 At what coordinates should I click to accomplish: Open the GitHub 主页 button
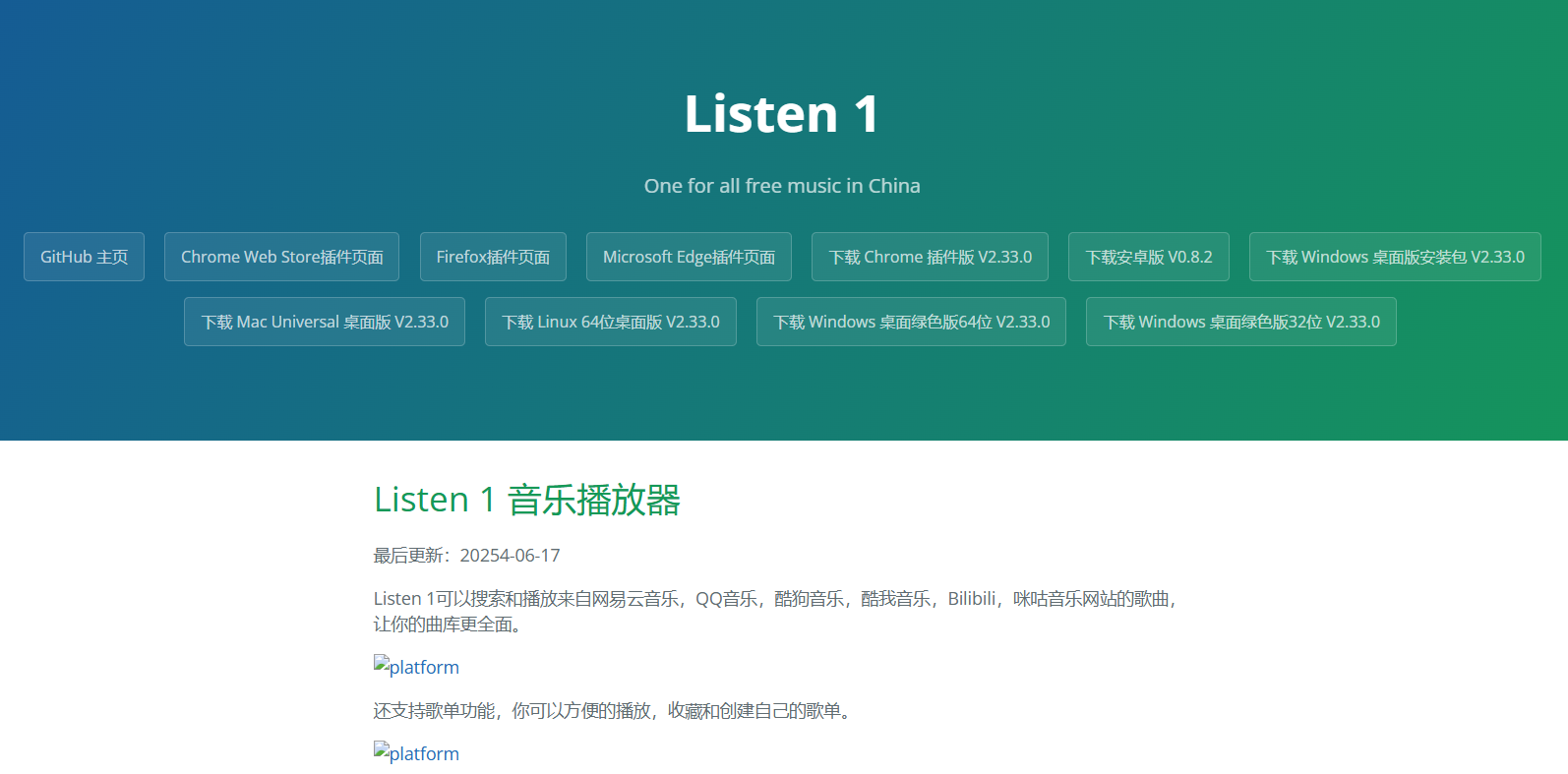pyautogui.click(x=84, y=257)
